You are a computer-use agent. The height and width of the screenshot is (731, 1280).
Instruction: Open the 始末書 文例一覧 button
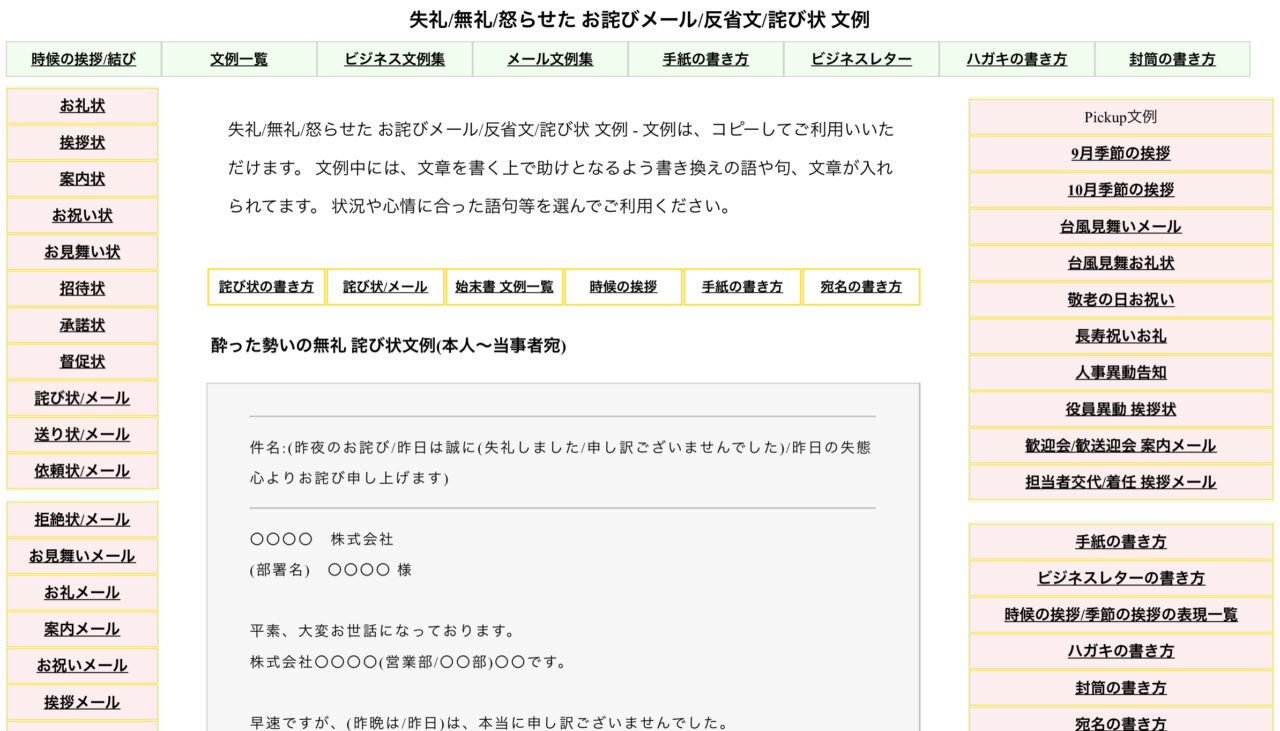[x=505, y=286]
